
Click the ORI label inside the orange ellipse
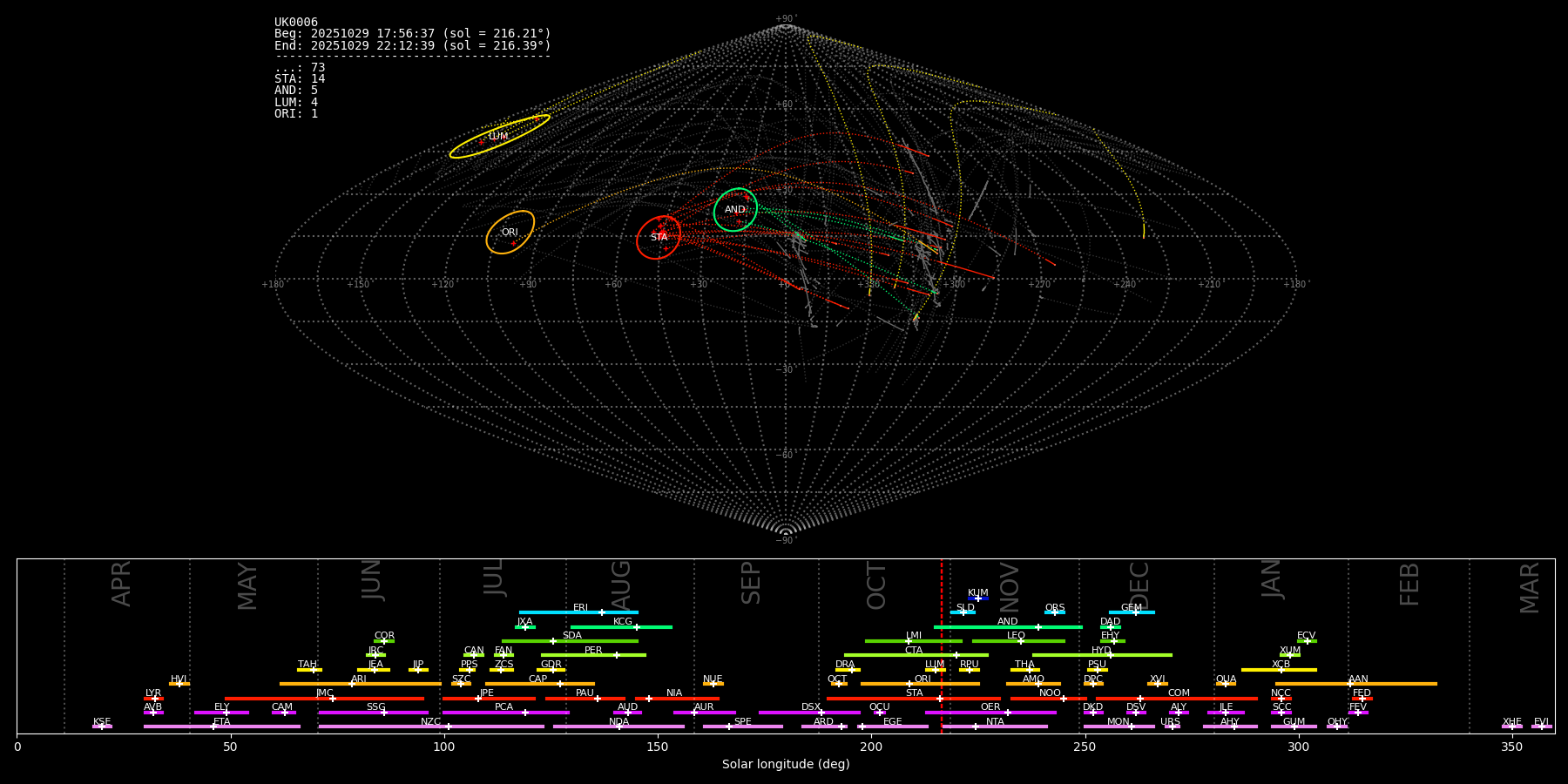coord(510,233)
